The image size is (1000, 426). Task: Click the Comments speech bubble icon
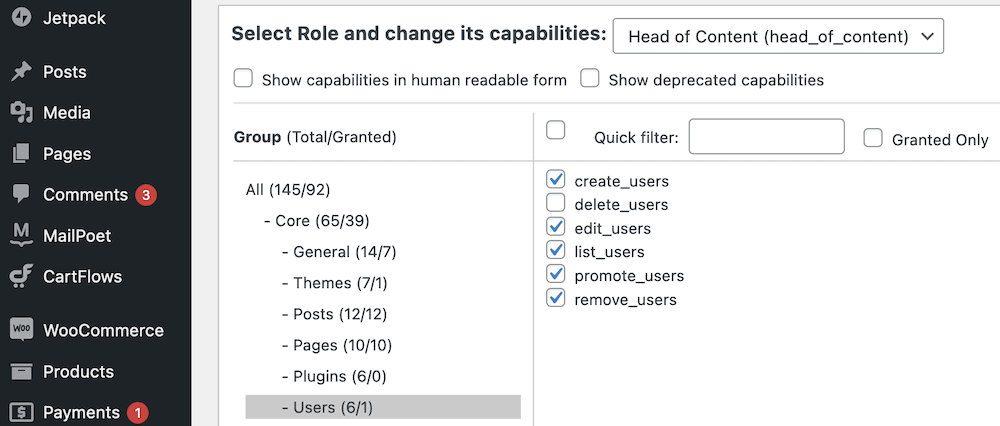point(21,195)
